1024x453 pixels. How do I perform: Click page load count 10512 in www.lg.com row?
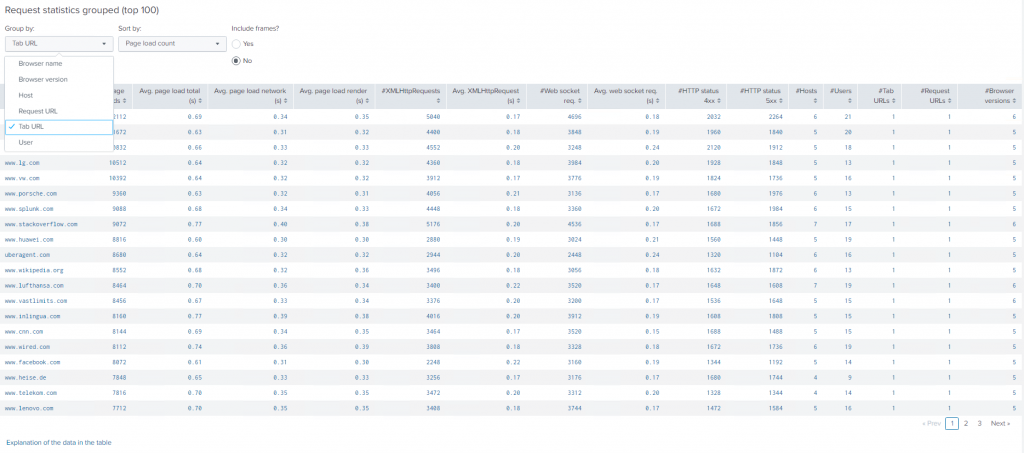120,163
